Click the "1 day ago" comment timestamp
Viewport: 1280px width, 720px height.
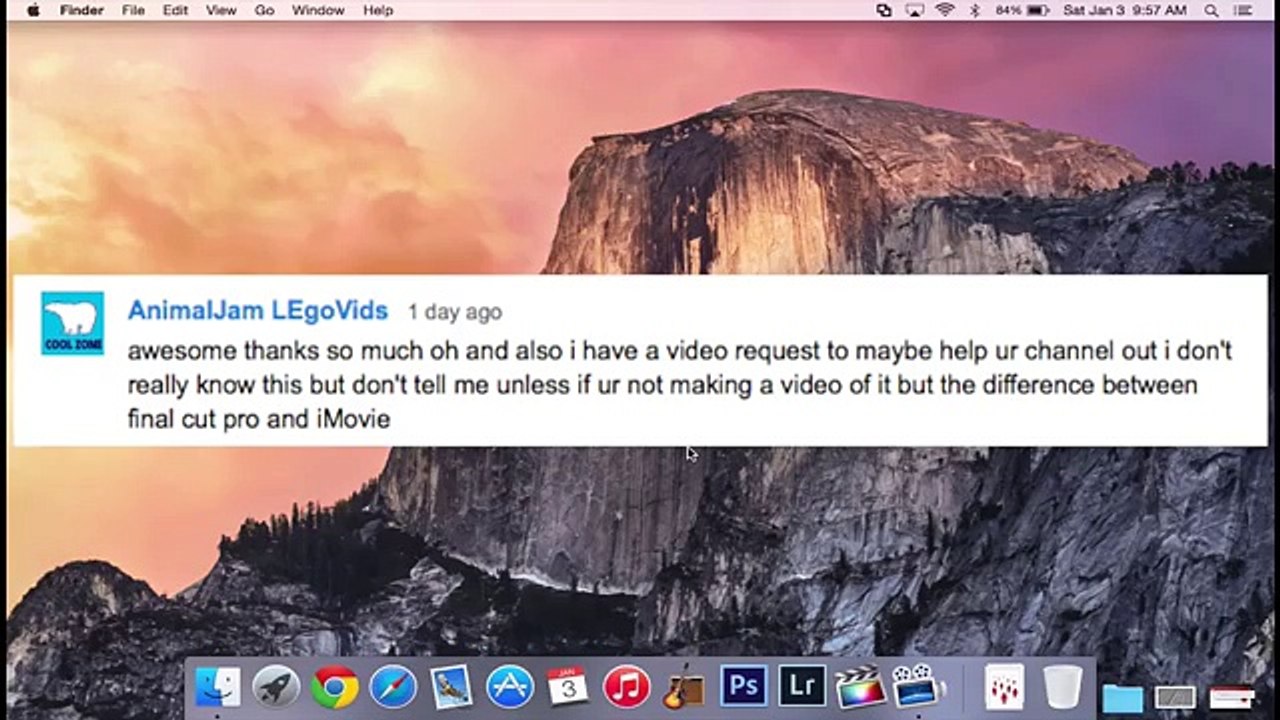454,312
